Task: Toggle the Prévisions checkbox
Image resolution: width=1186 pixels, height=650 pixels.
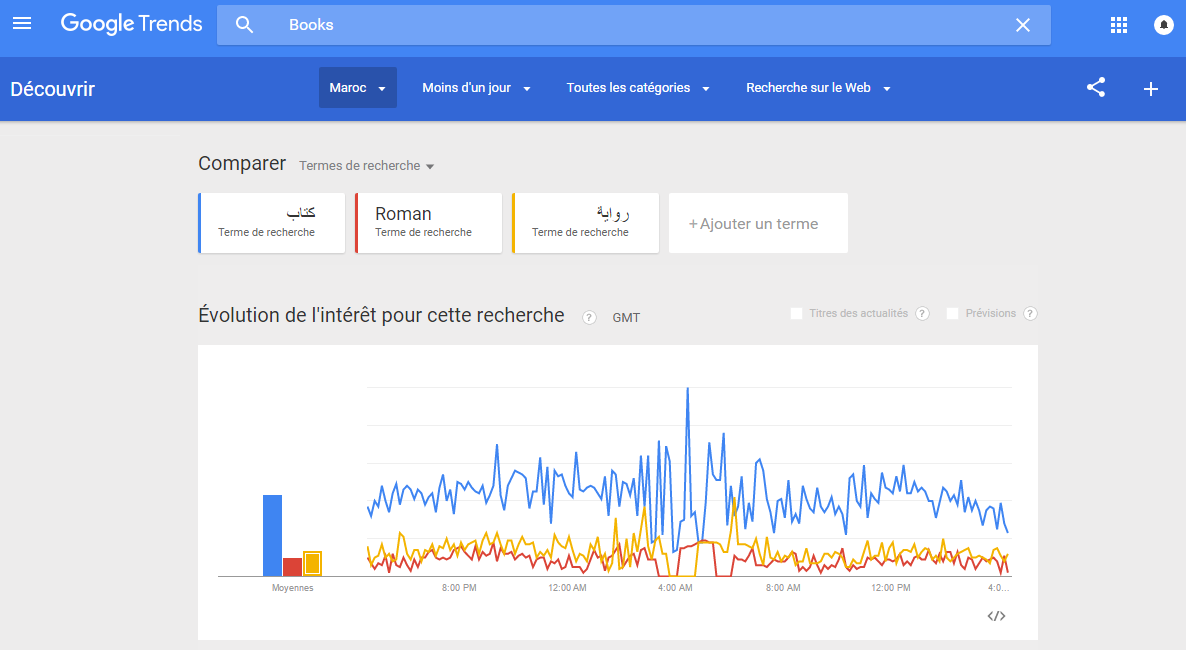Action: tap(953, 314)
